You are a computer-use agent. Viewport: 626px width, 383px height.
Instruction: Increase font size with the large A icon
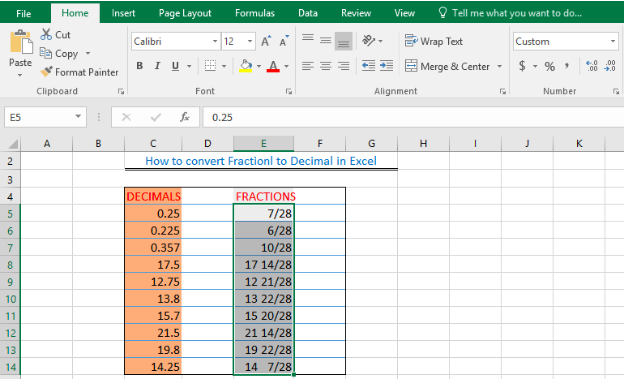click(x=266, y=41)
